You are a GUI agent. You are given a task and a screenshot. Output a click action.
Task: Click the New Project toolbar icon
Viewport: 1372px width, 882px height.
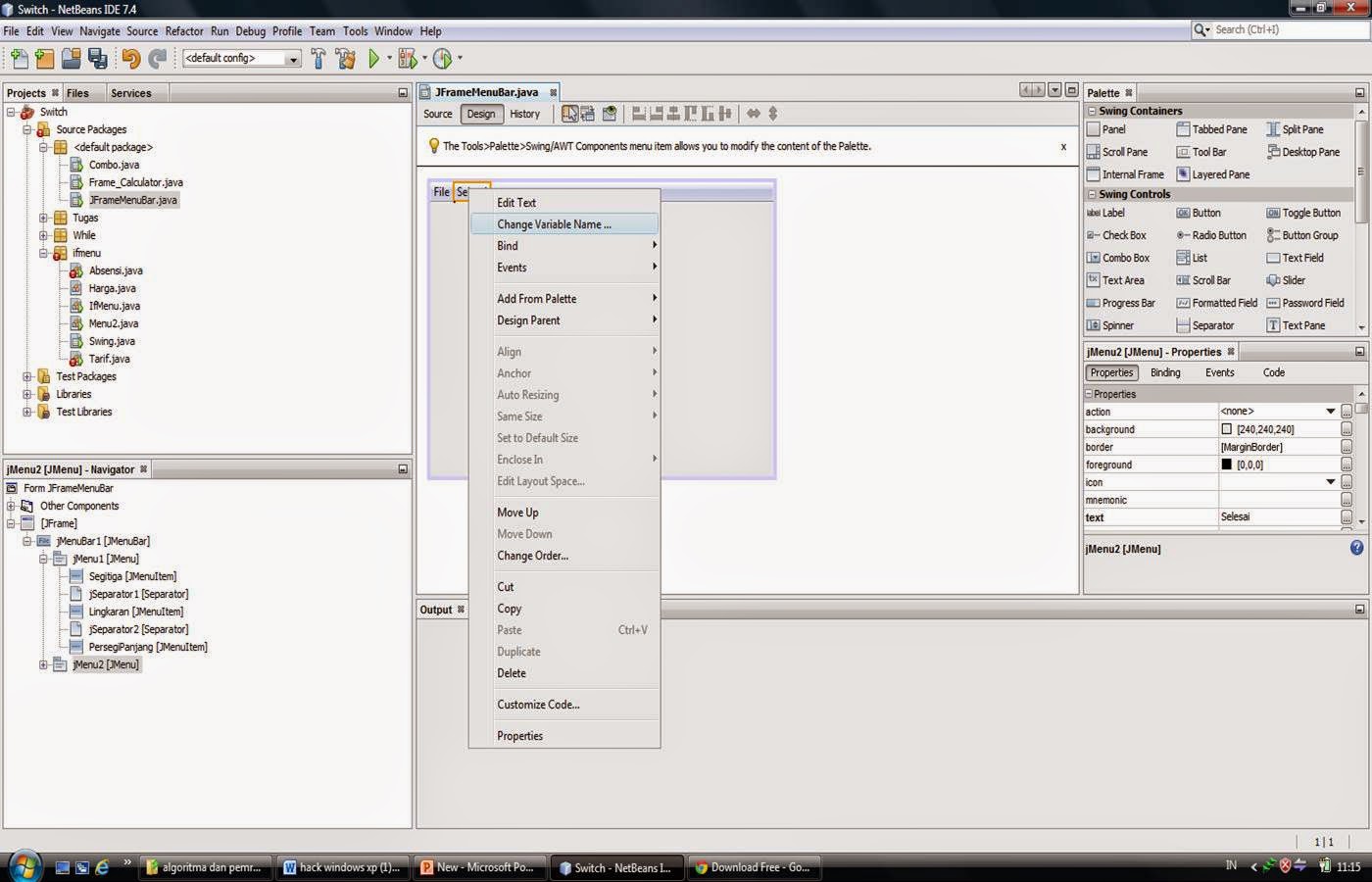[x=44, y=59]
